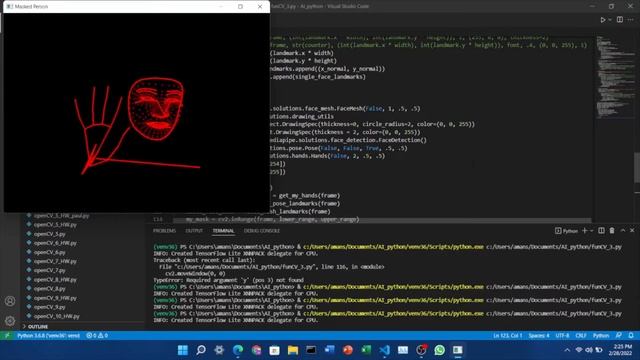Close the terminal panel with the X
This screenshot has height=360, width=640.
point(632,231)
